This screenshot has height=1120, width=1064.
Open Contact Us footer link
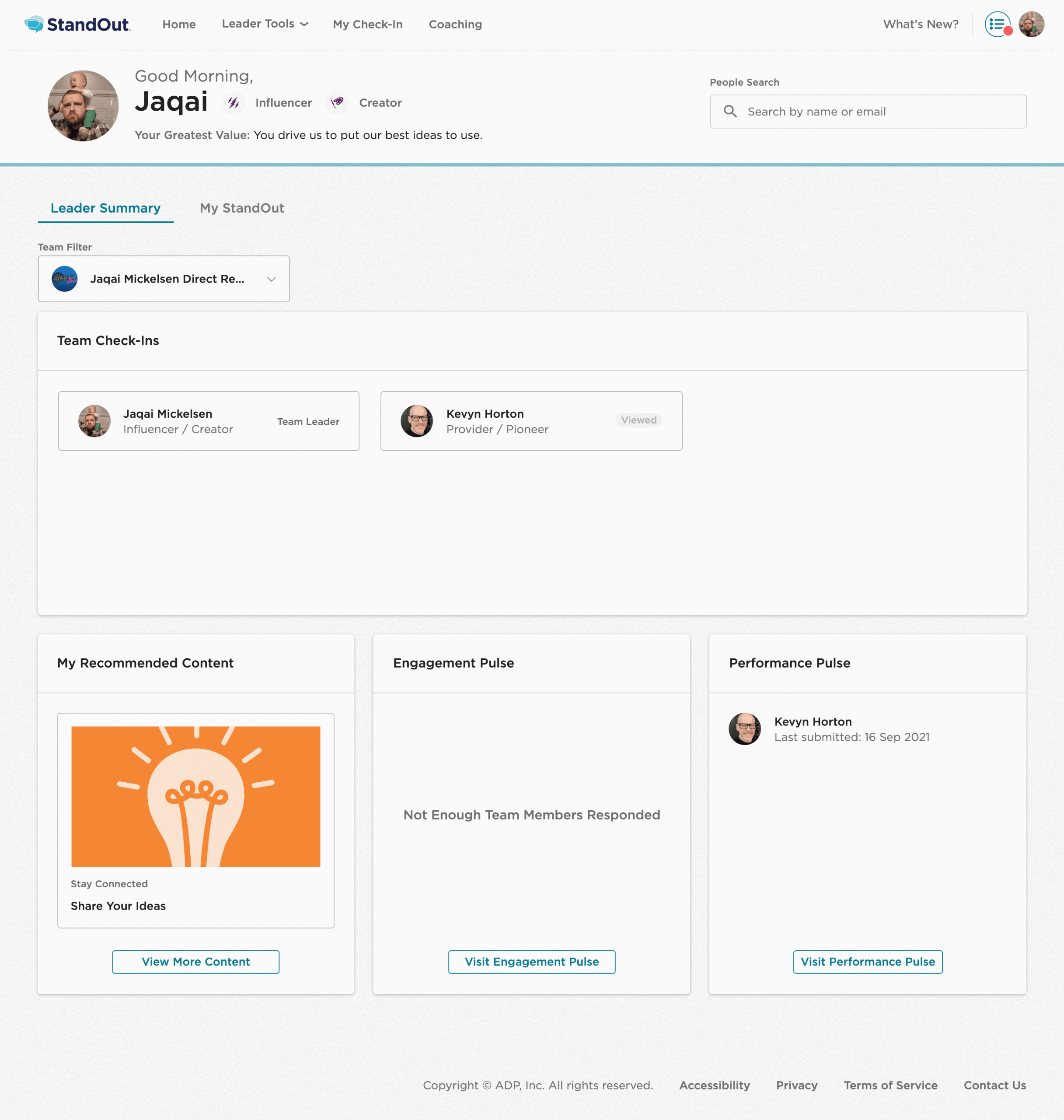[x=995, y=1085]
